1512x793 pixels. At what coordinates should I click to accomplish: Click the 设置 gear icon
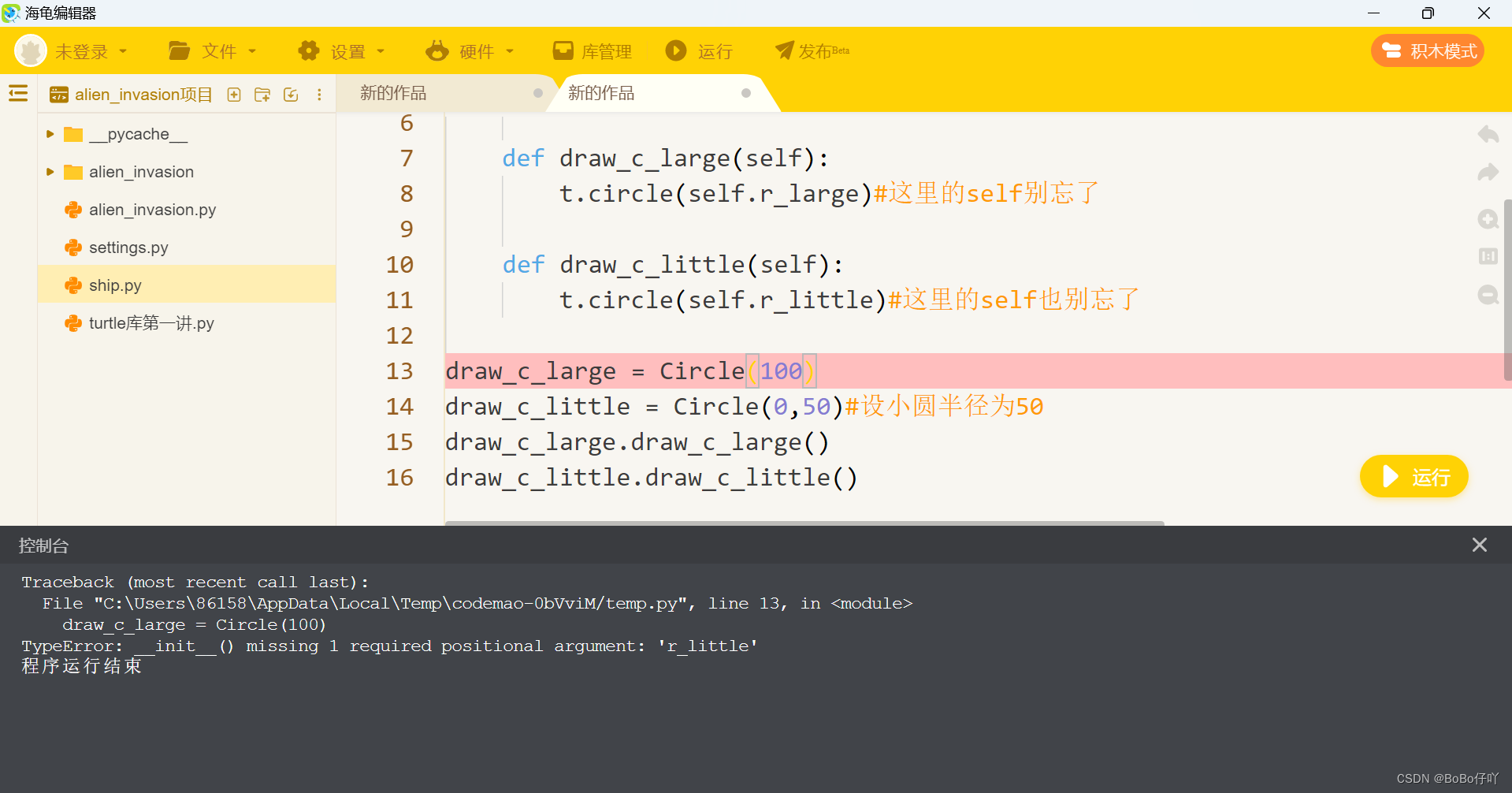tap(308, 51)
